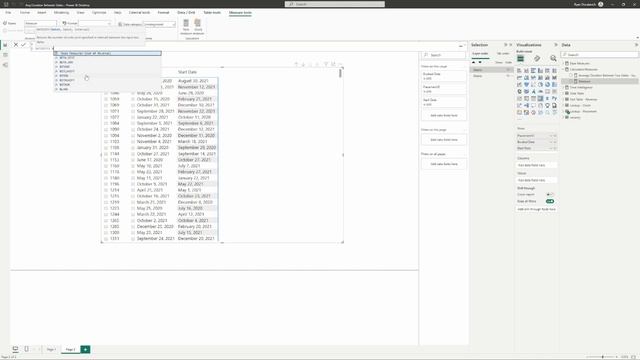Commit the formula with the checkmark icon
This screenshot has width=640, height=360.
[x=23, y=45]
